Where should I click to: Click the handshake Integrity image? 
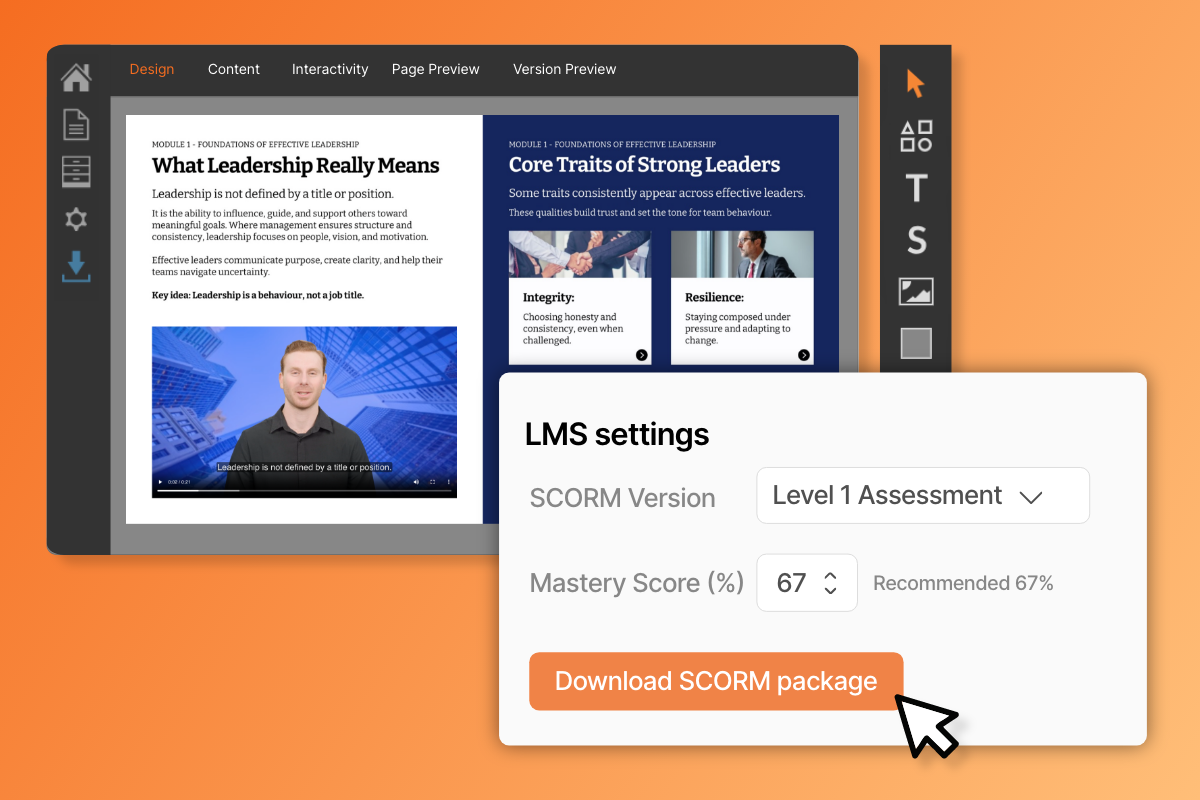(580, 254)
